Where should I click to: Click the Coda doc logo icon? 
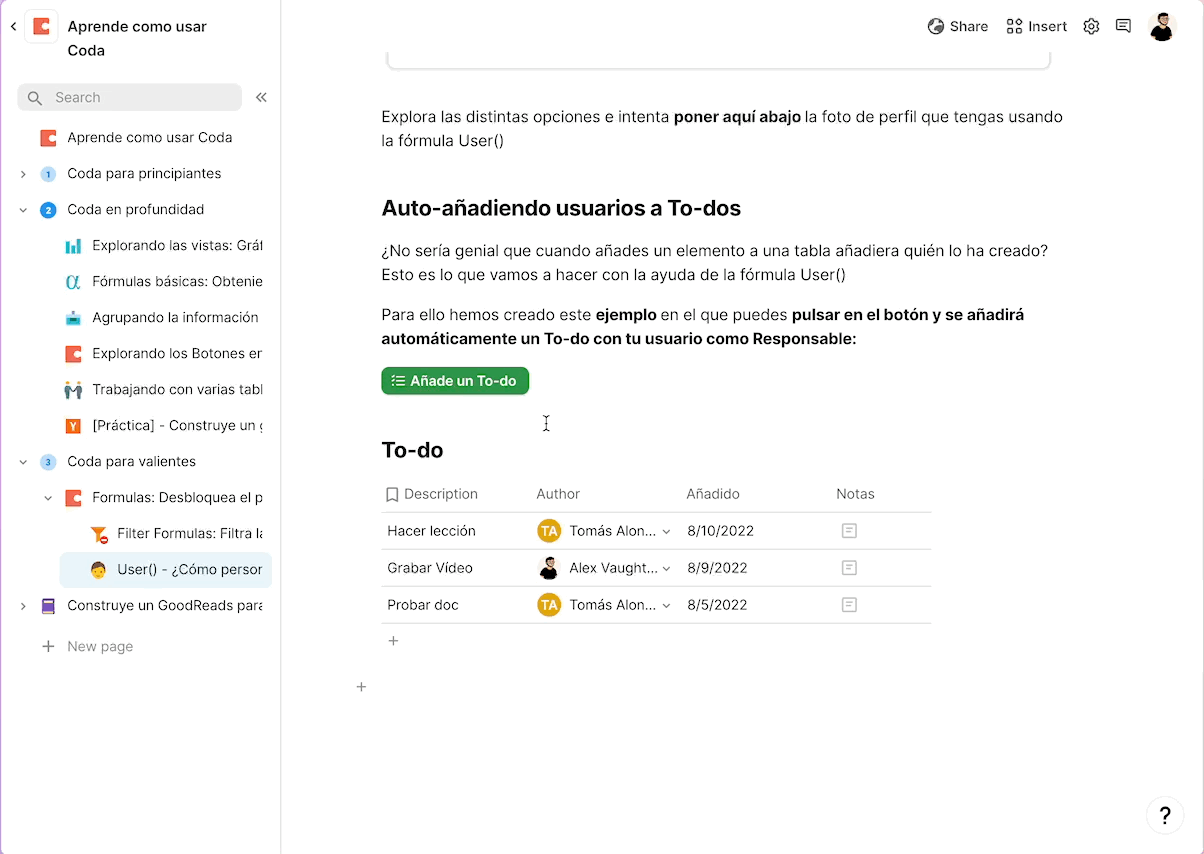[x=42, y=27]
